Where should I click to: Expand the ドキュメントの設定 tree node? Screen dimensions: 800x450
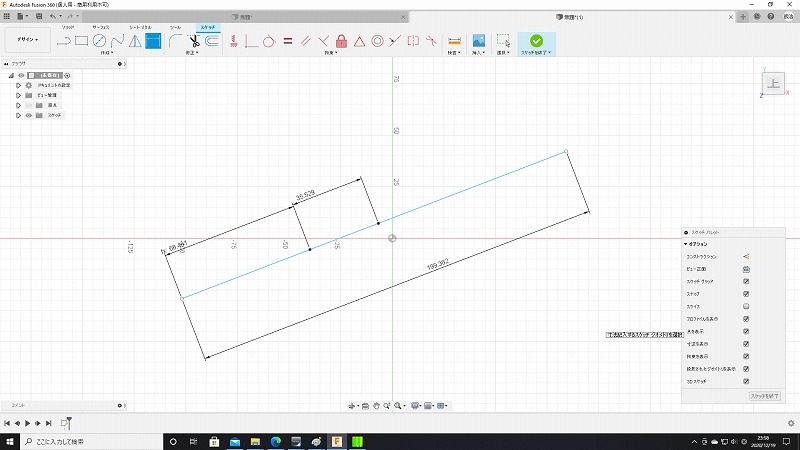[18, 86]
